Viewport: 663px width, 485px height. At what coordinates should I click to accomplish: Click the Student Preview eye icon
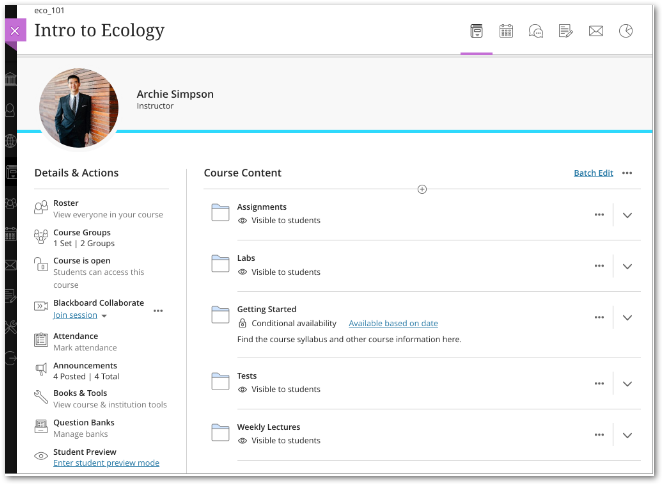pos(41,456)
